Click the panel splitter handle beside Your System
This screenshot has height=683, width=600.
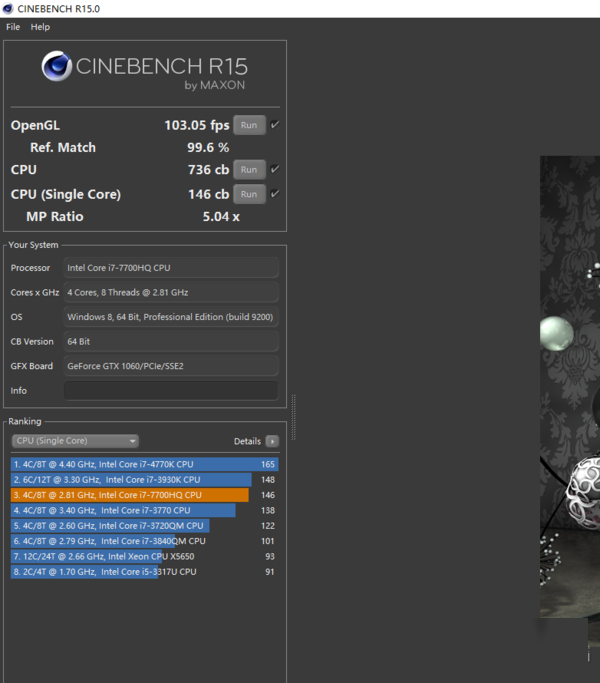[x=294, y=417]
